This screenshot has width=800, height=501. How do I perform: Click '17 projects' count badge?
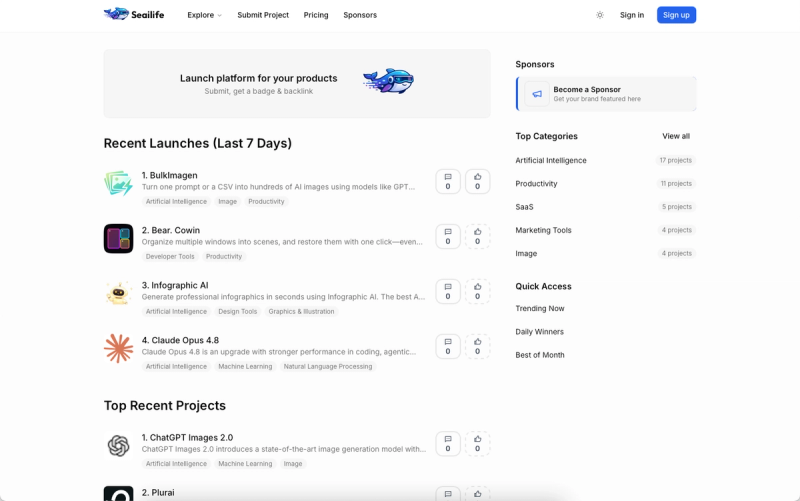tap(676, 160)
